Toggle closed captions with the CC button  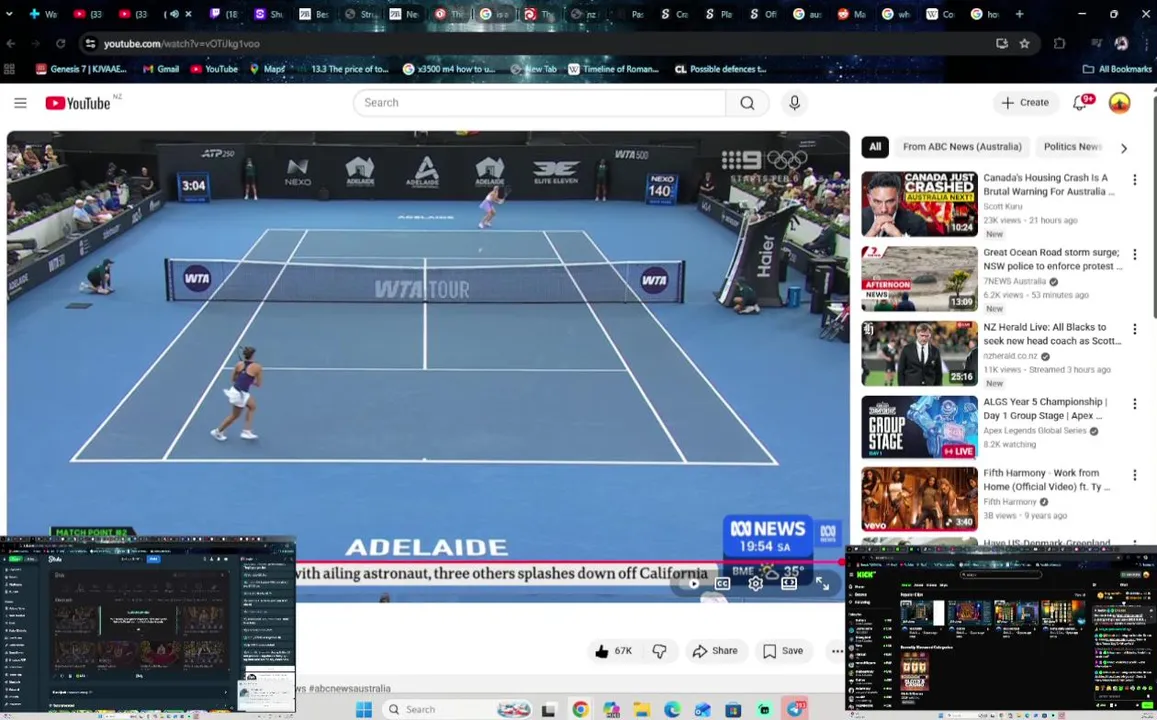pos(722,584)
